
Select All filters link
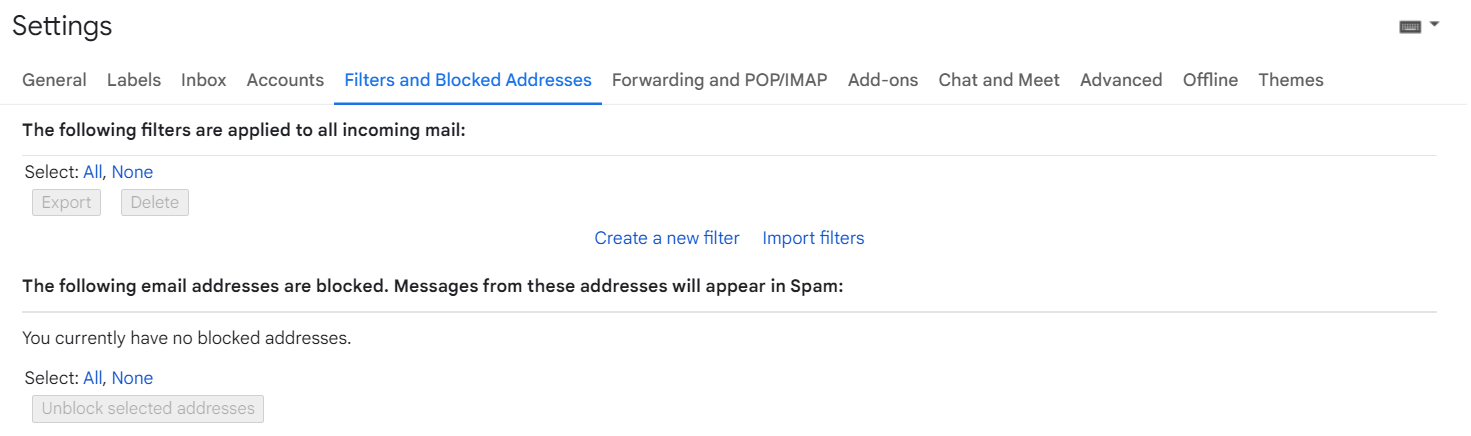pos(93,172)
